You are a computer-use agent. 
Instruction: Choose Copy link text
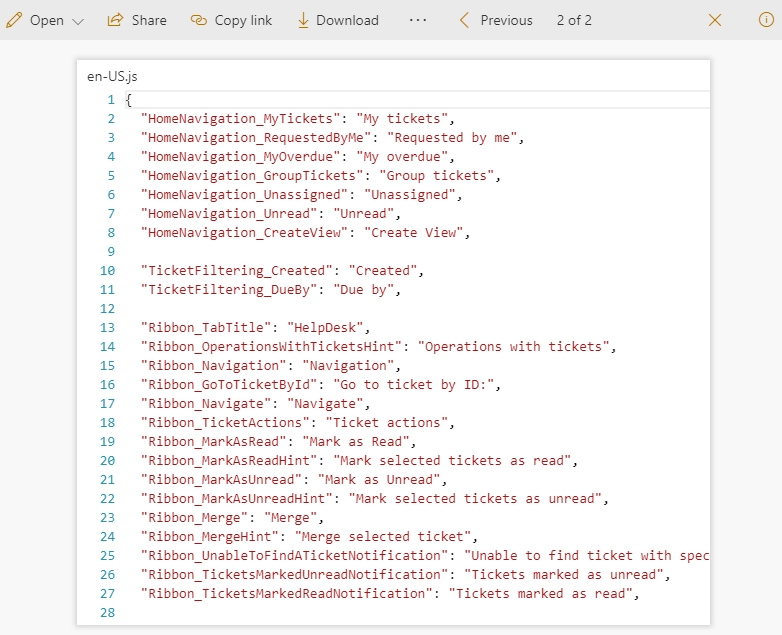[243, 20]
